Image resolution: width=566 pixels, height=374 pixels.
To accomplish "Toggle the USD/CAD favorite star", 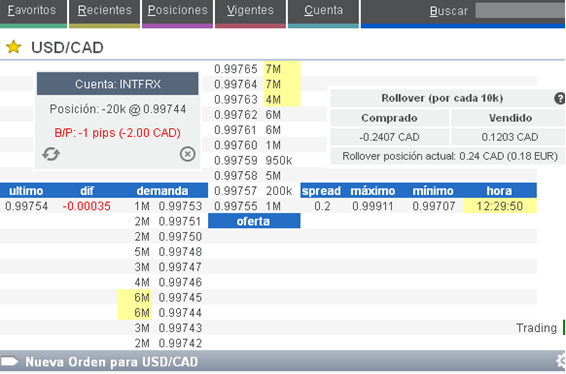I will (14, 47).
